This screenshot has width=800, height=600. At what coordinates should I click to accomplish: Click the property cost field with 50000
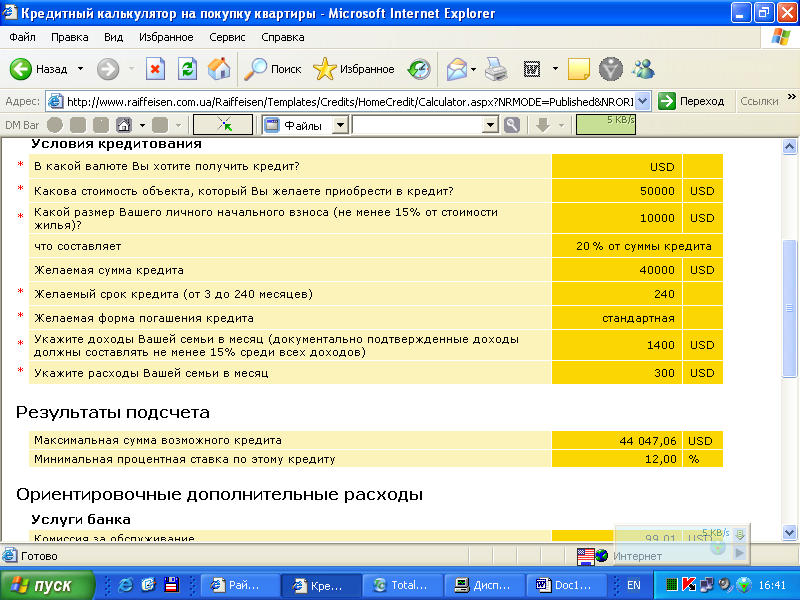coord(616,191)
